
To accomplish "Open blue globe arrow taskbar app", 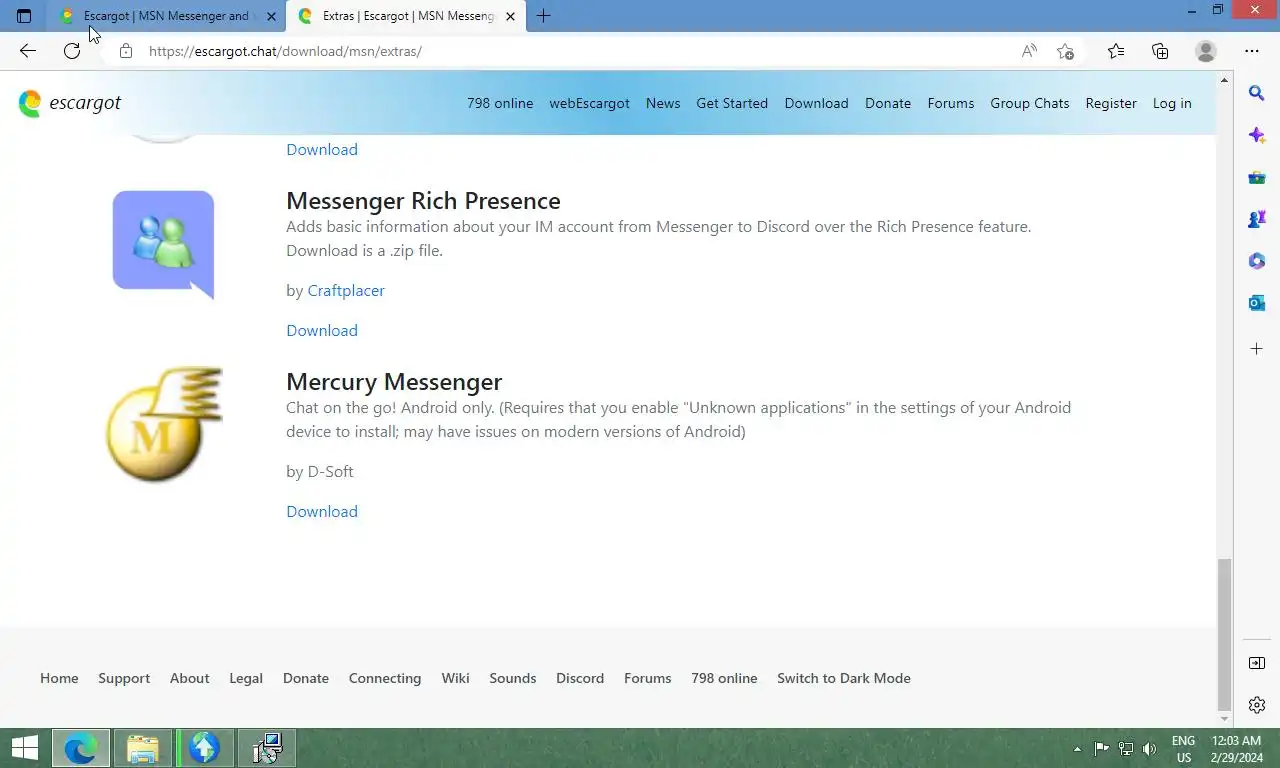I will (204, 748).
